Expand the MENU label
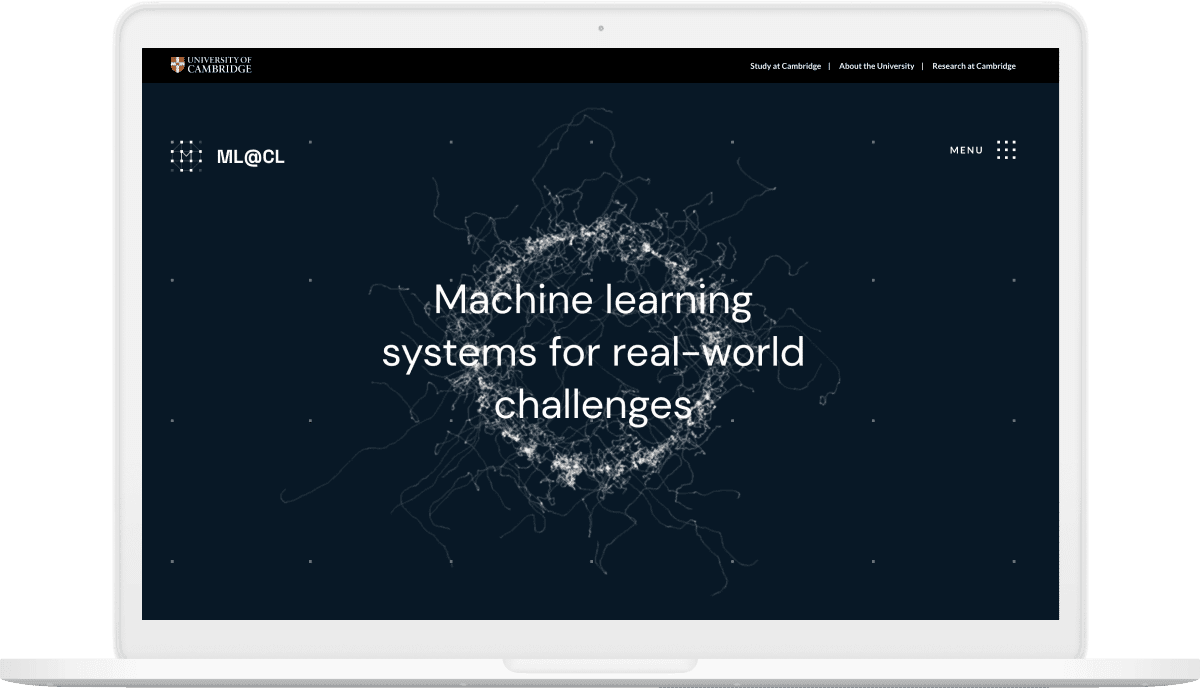Image resolution: width=1200 pixels, height=688 pixels. pyautogui.click(x=966, y=150)
